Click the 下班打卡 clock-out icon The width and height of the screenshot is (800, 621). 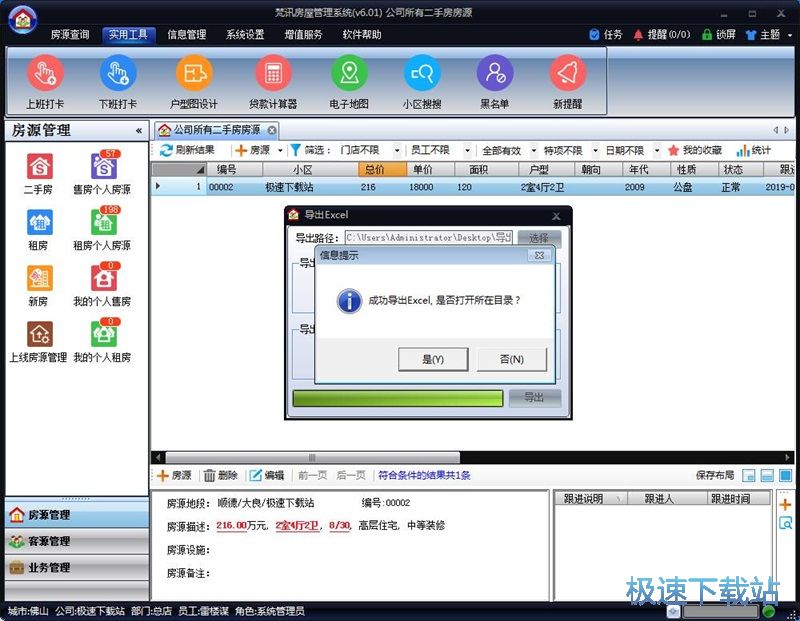(x=118, y=73)
